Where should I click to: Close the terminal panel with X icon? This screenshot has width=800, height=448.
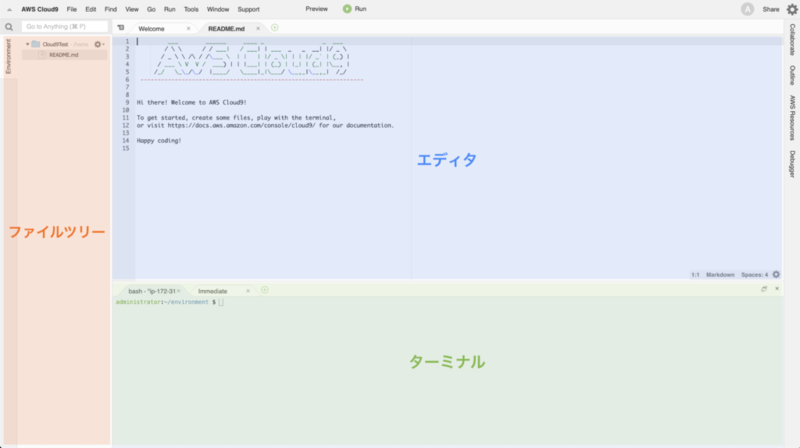click(777, 289)
